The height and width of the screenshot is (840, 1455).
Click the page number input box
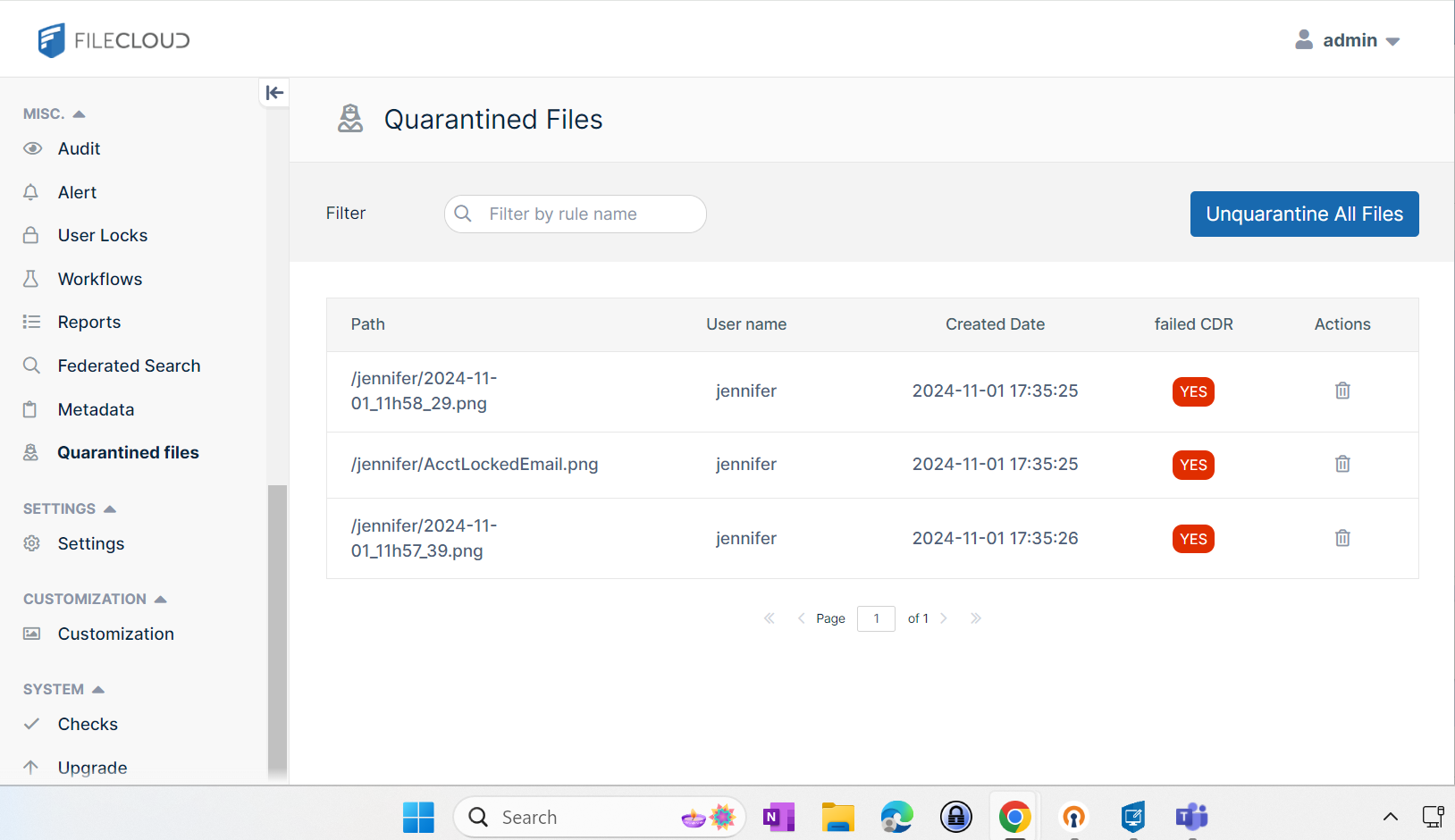[x=875, y=618]
